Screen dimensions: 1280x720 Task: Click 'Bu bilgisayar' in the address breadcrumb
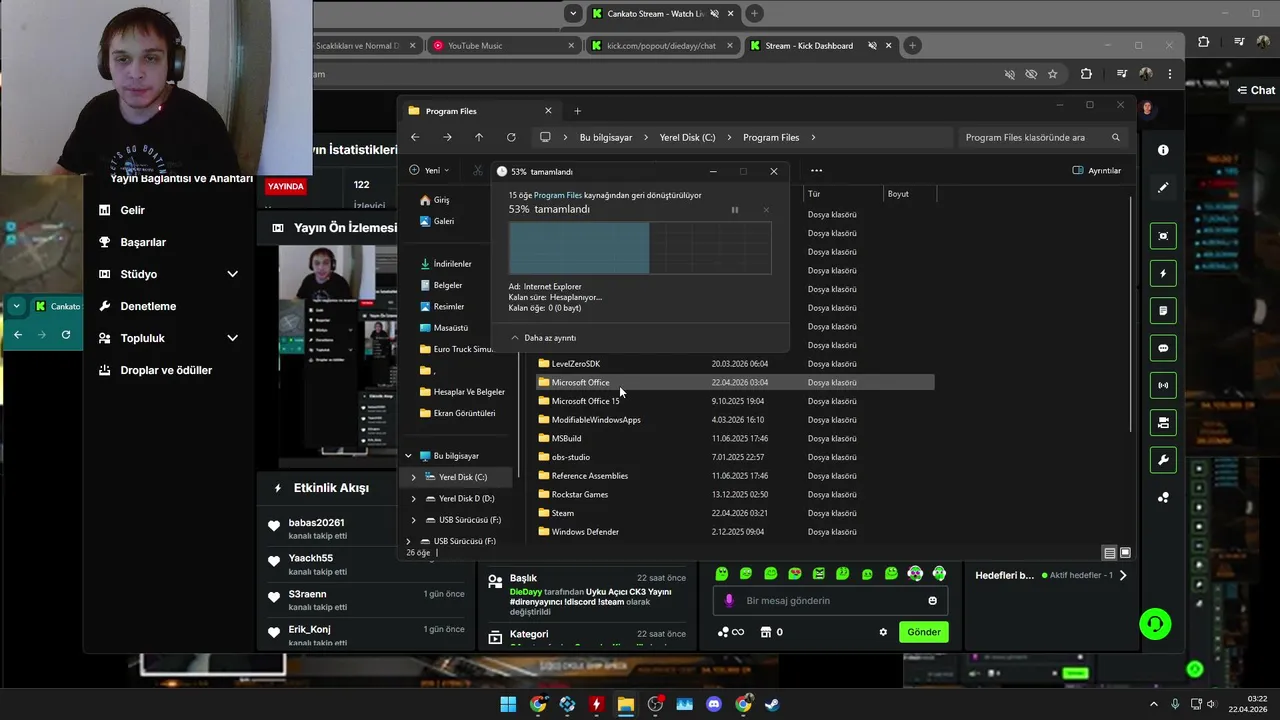point(606,137)
